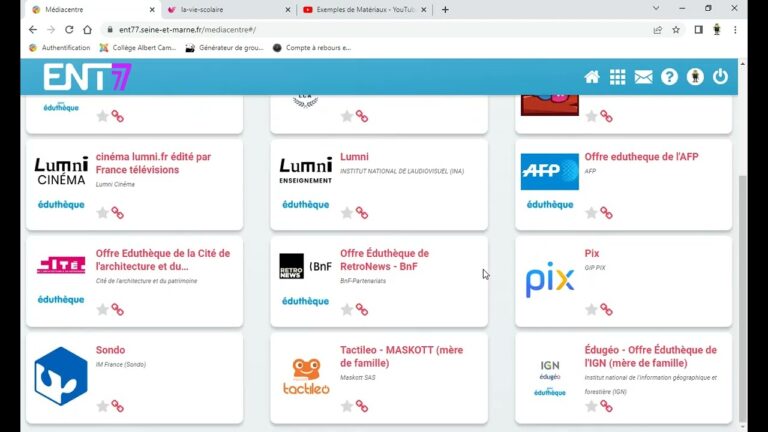Toggle favorite star on Édugéo card
The height and width of the screenshot is (432, 768).
pyautogui.click(x=591, y=406)
